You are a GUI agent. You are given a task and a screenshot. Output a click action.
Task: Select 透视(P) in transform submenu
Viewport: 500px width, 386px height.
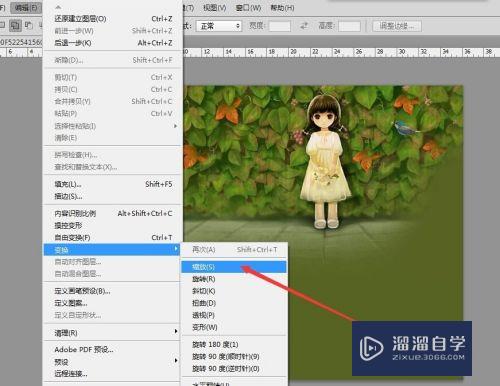pyautogui.click(x=234, y=315)
